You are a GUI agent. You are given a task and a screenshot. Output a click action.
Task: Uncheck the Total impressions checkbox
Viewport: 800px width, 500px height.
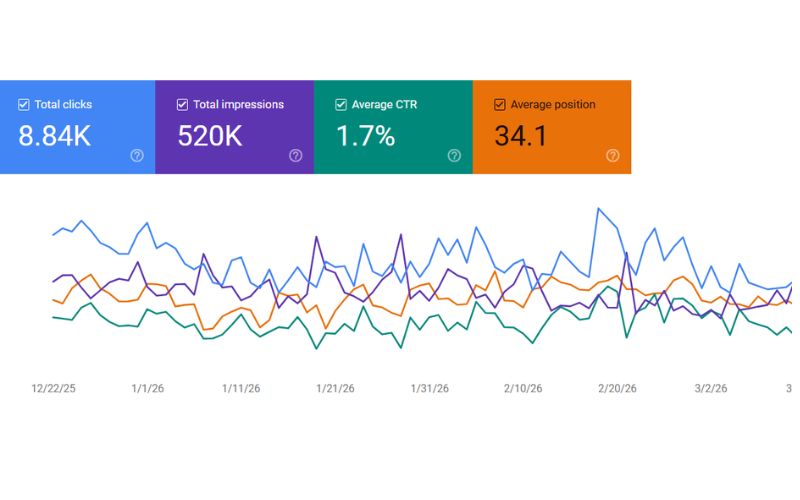(182, 105)
